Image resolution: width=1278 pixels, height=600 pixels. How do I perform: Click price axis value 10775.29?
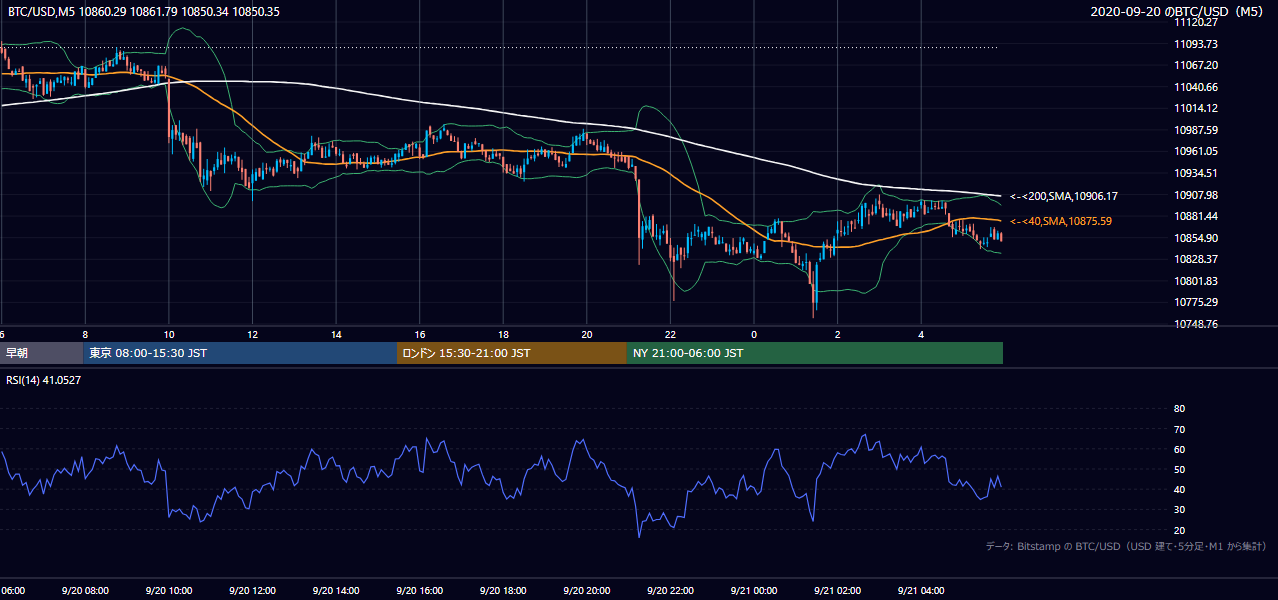tap(1196, 302)
